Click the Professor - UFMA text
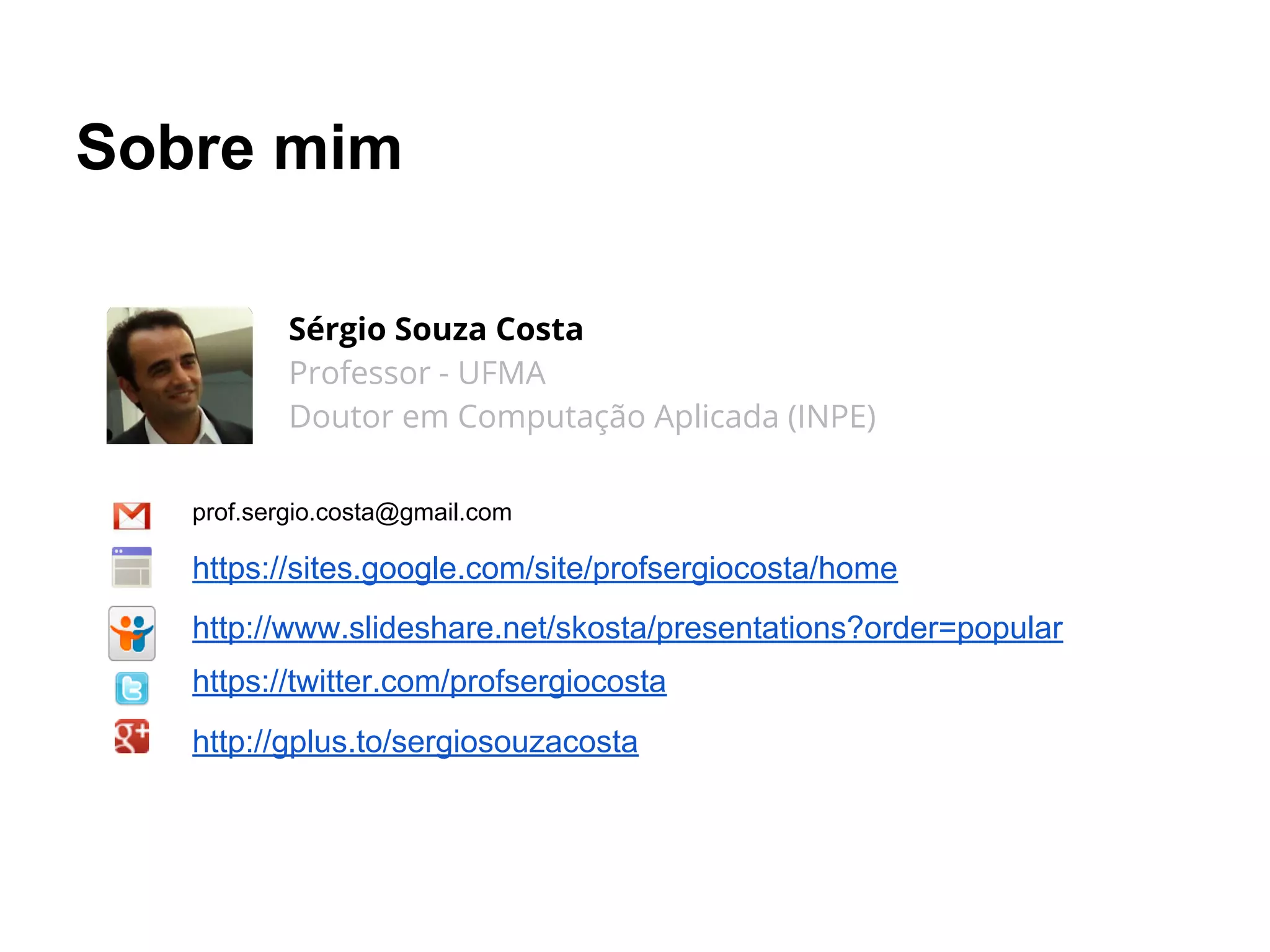1270x952 pixels. click(417, 373)
